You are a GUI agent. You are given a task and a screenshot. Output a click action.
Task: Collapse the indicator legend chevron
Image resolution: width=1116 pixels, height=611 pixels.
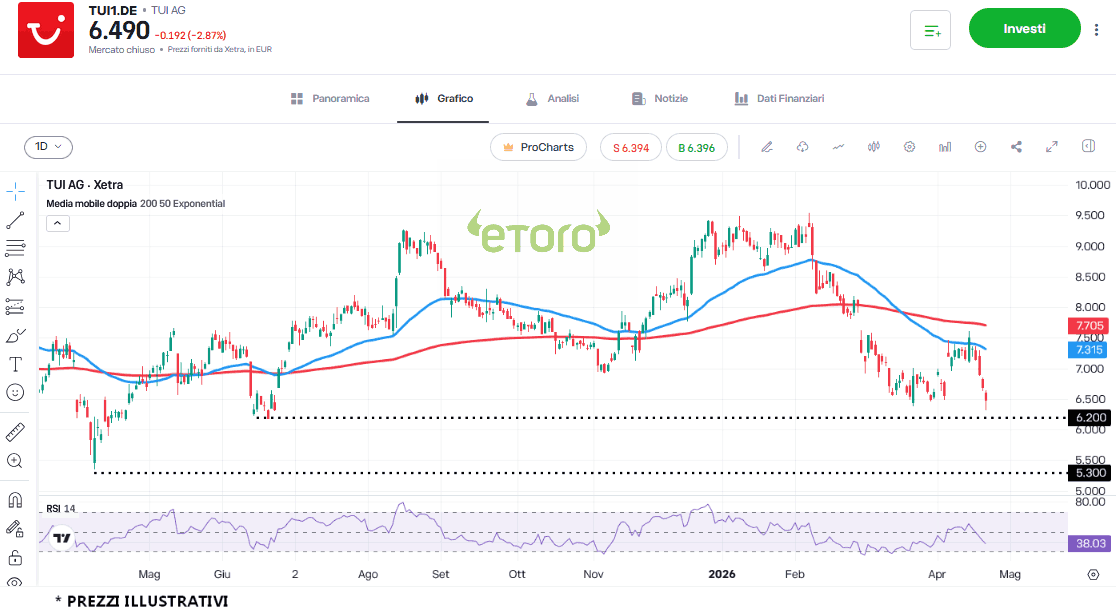pos(58,223)
